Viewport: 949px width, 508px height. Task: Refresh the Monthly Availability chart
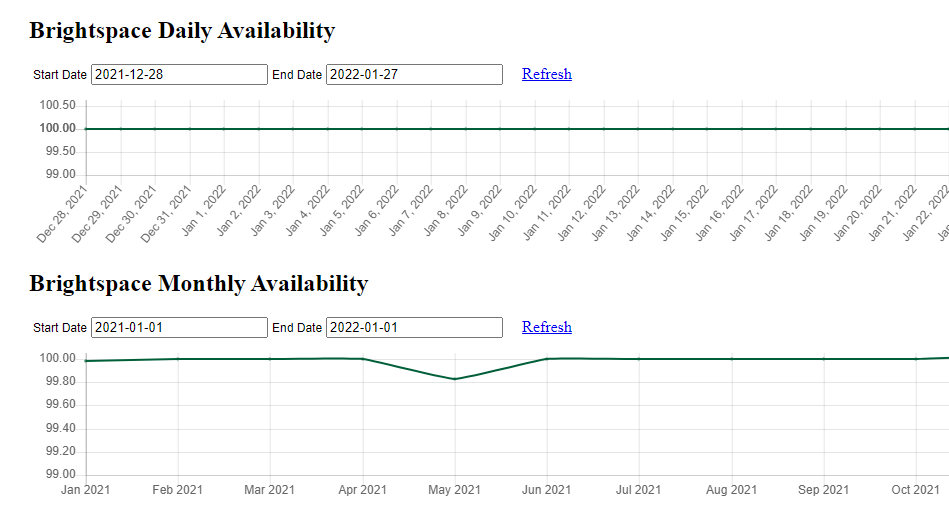(547, 327)
